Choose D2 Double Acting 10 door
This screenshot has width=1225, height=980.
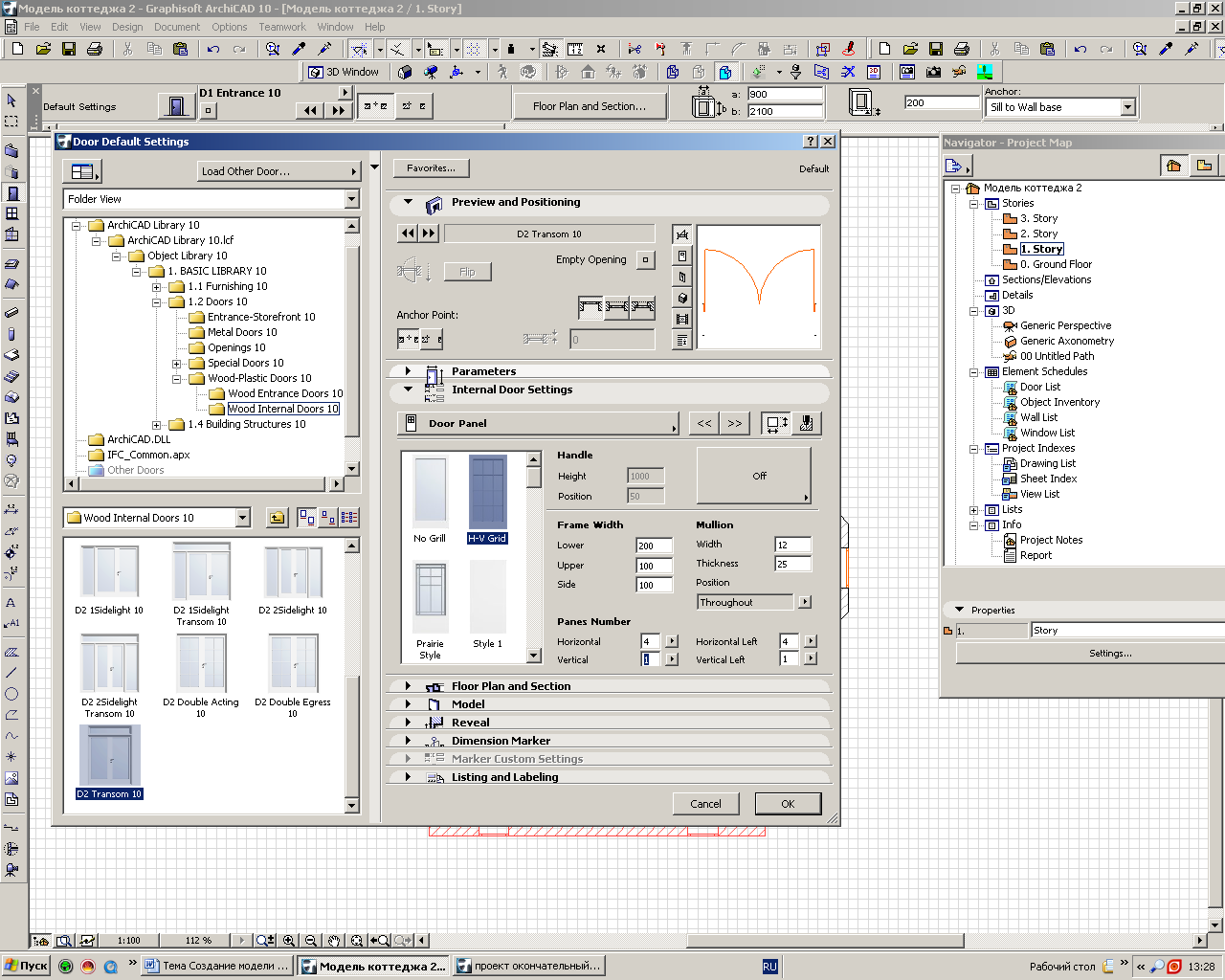click(x=201, y=676)
